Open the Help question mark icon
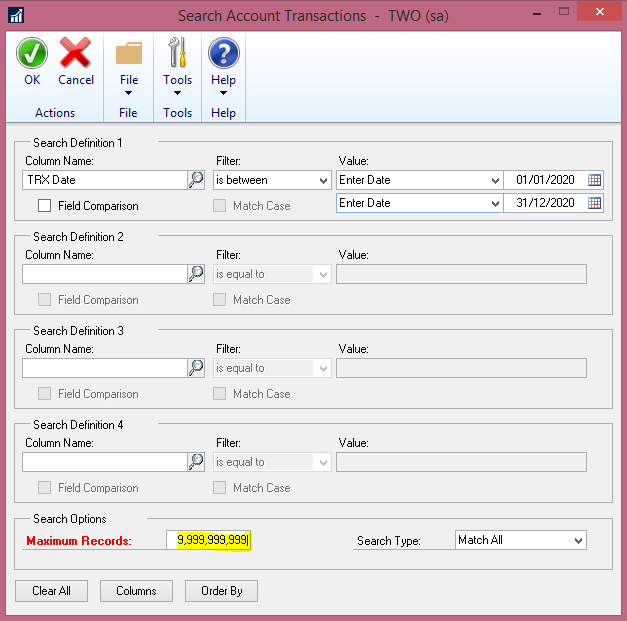Screen dimensions: 627x621 click(x=224, y=53)
